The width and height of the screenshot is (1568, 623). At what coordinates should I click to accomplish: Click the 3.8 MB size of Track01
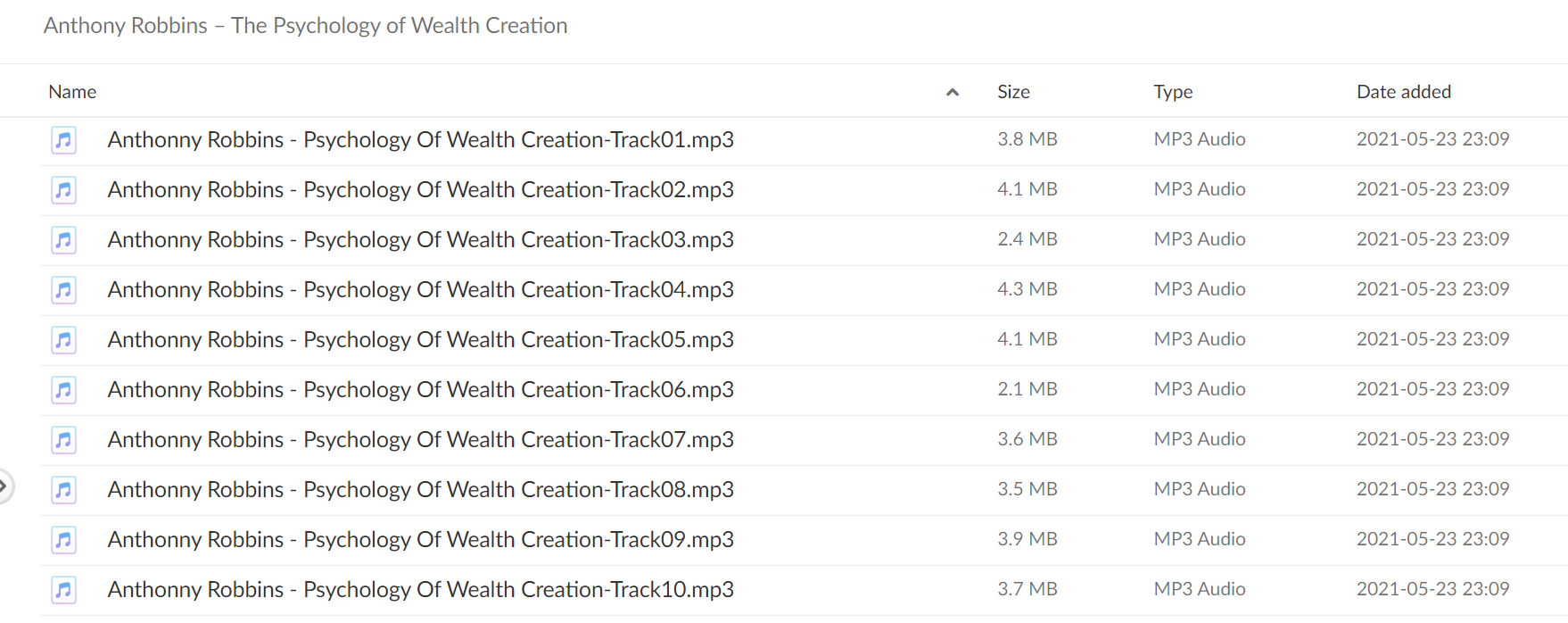coord(1027,139)
